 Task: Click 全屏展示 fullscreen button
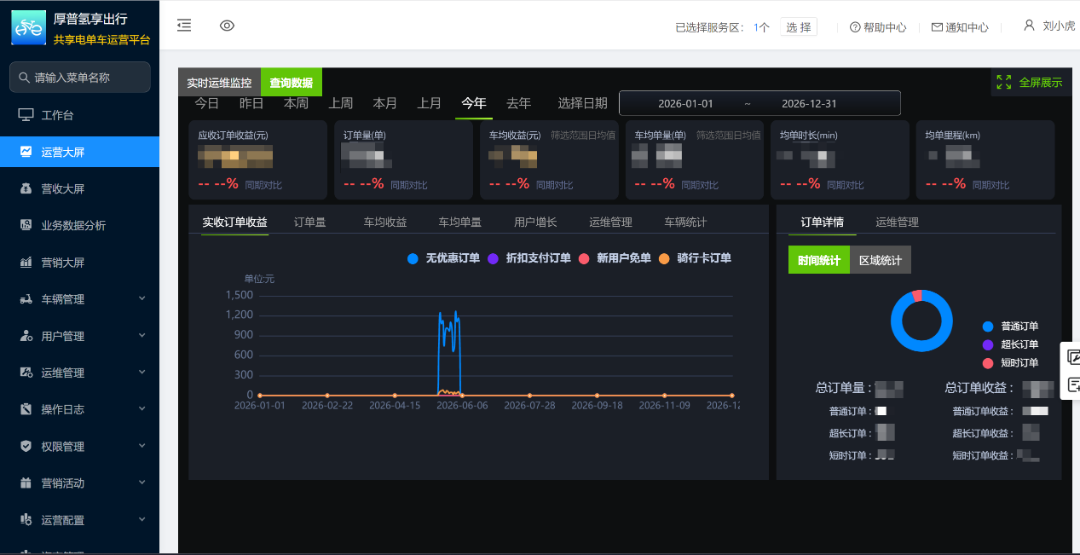[x=1029, y=83]
